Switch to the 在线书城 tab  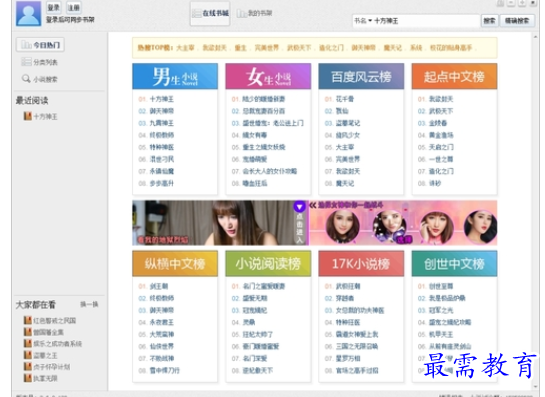click(210, 13)
